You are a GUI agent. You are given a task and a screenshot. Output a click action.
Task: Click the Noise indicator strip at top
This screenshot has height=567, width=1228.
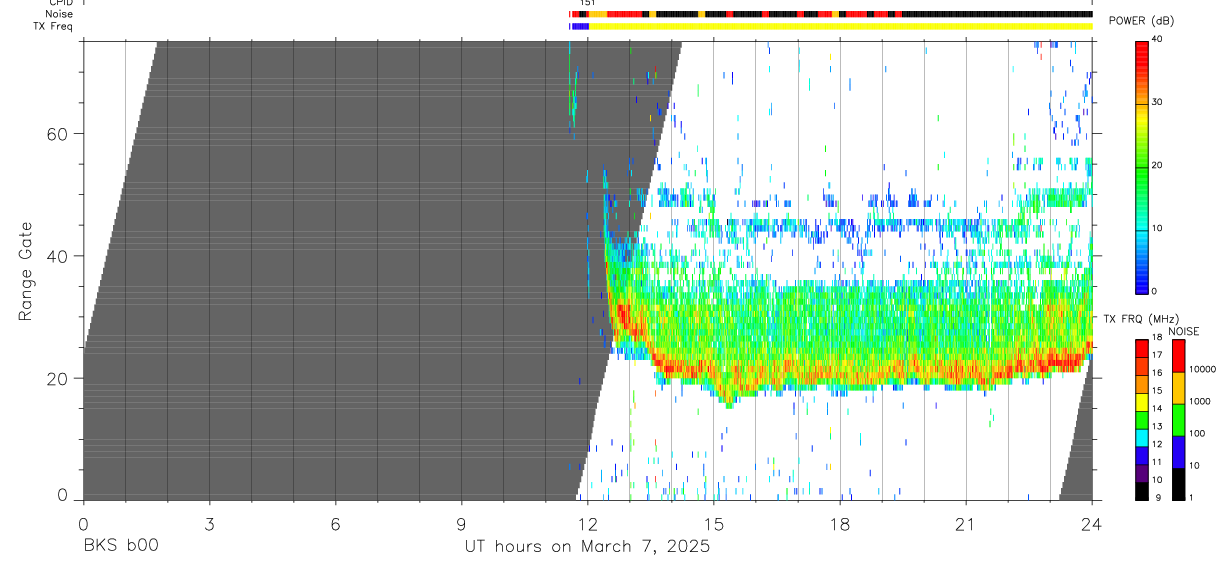coord(830,15)
